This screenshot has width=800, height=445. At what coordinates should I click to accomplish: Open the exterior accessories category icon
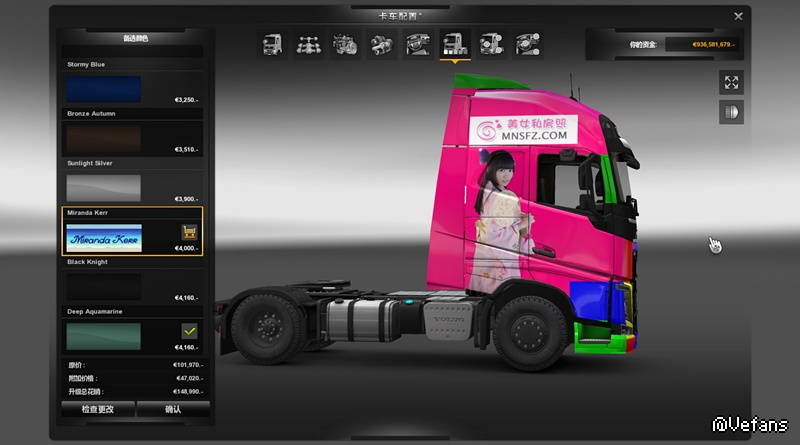(x=491, y=44)
